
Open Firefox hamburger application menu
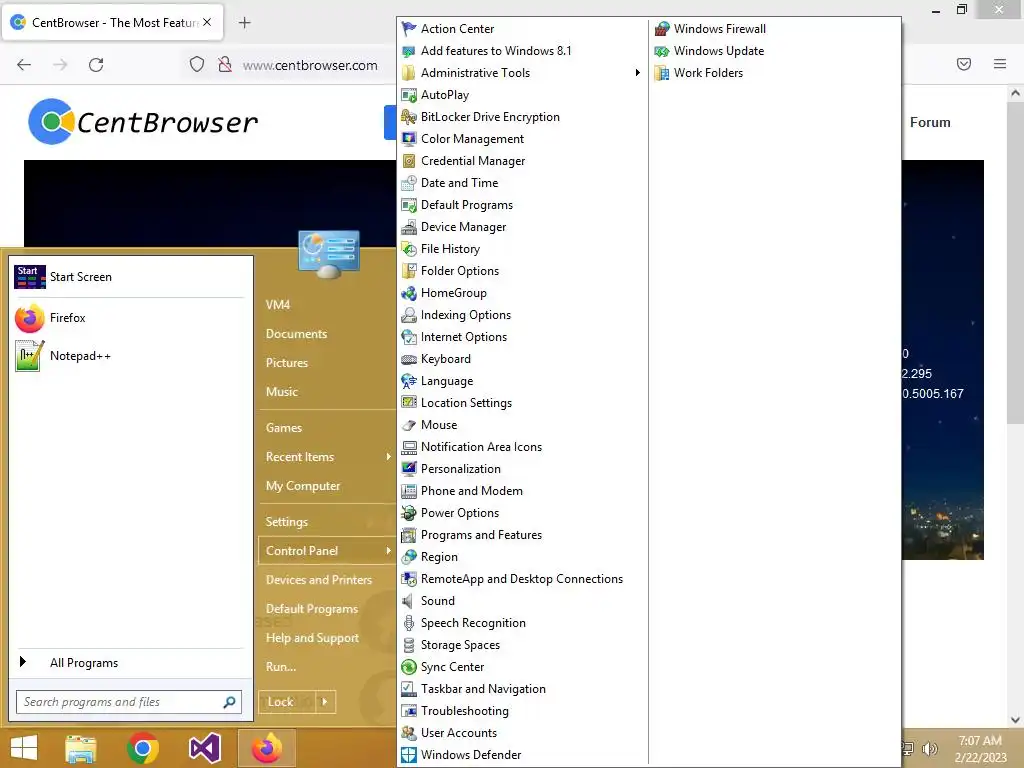[x=1000, y=64]
